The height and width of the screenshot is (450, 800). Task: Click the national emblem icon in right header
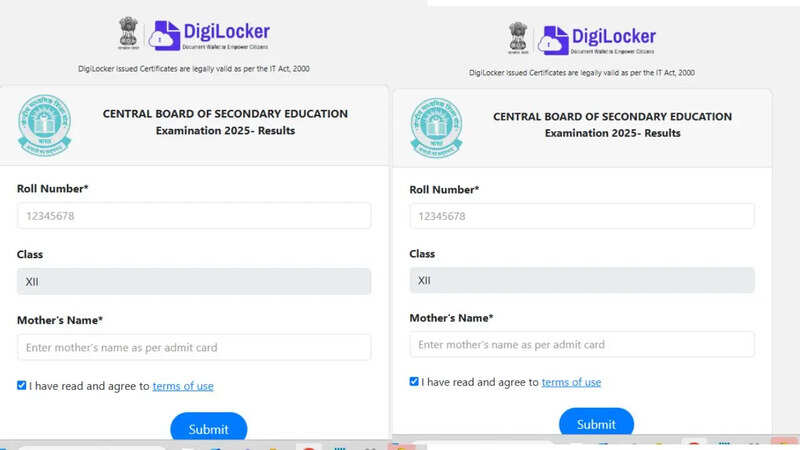[518, 38]
